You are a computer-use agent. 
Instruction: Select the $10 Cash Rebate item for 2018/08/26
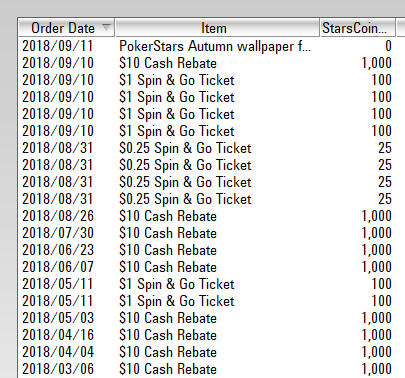coord(168,216)
